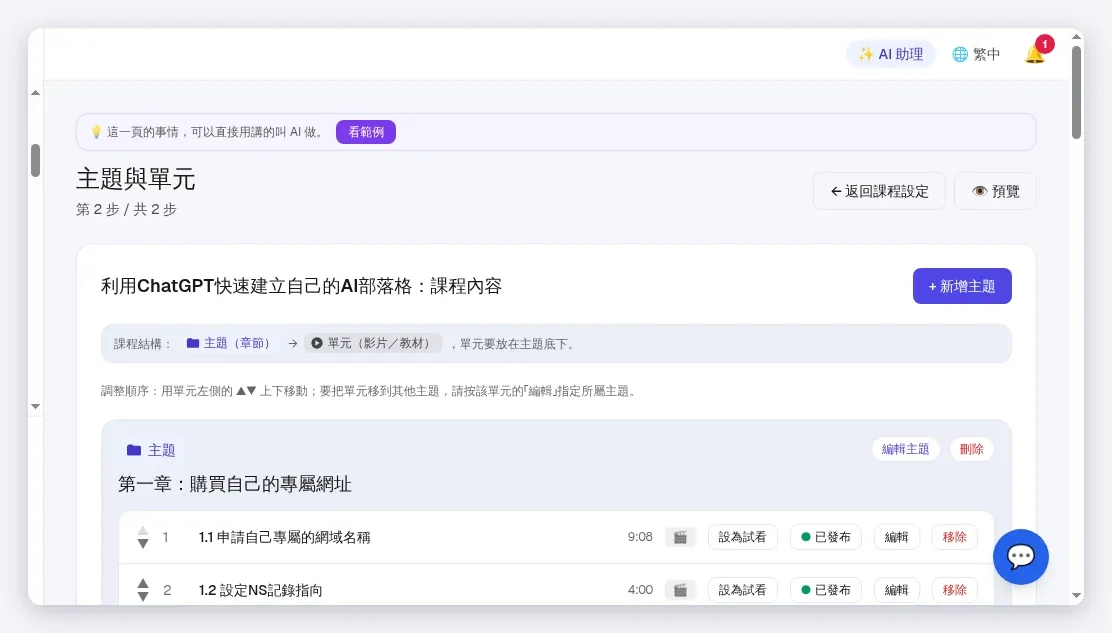Click the 主題 folder label in the chapter card
This screenshot has height=633, width=1112.
pos(150,450)
